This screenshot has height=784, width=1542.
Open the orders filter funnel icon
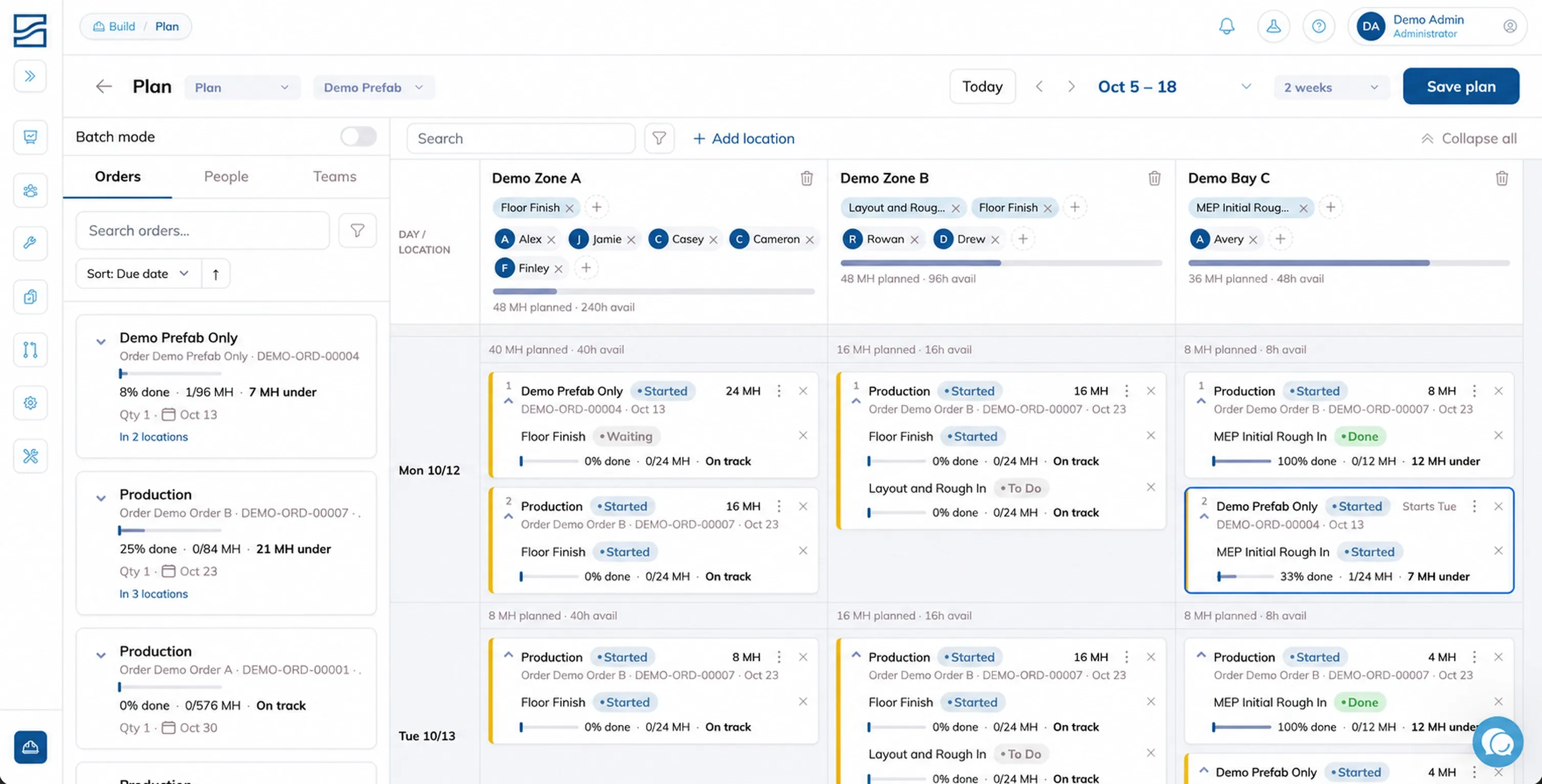pyautogui.click(x=357, y=230)
